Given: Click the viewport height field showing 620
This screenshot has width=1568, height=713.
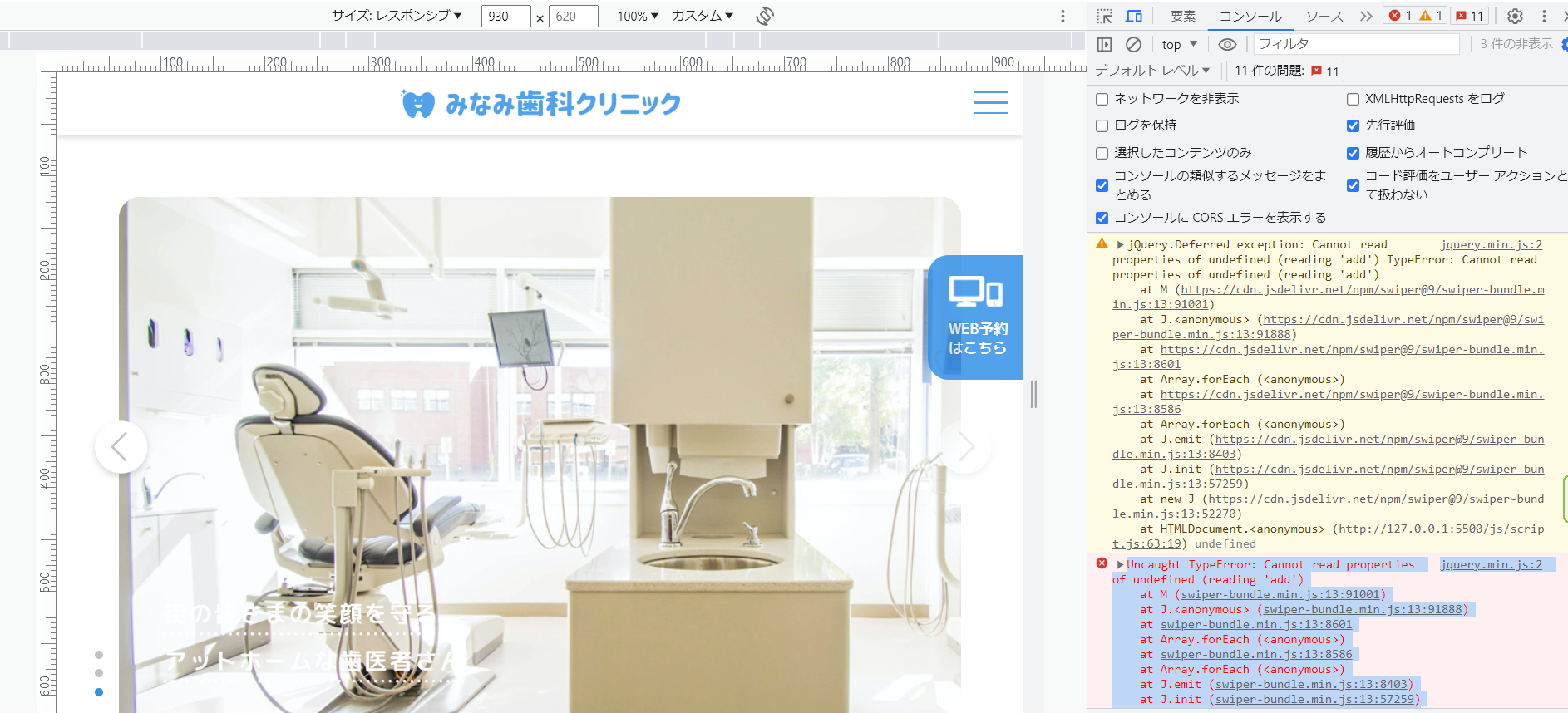Looking at the screenshot, I should pos(573,16).
